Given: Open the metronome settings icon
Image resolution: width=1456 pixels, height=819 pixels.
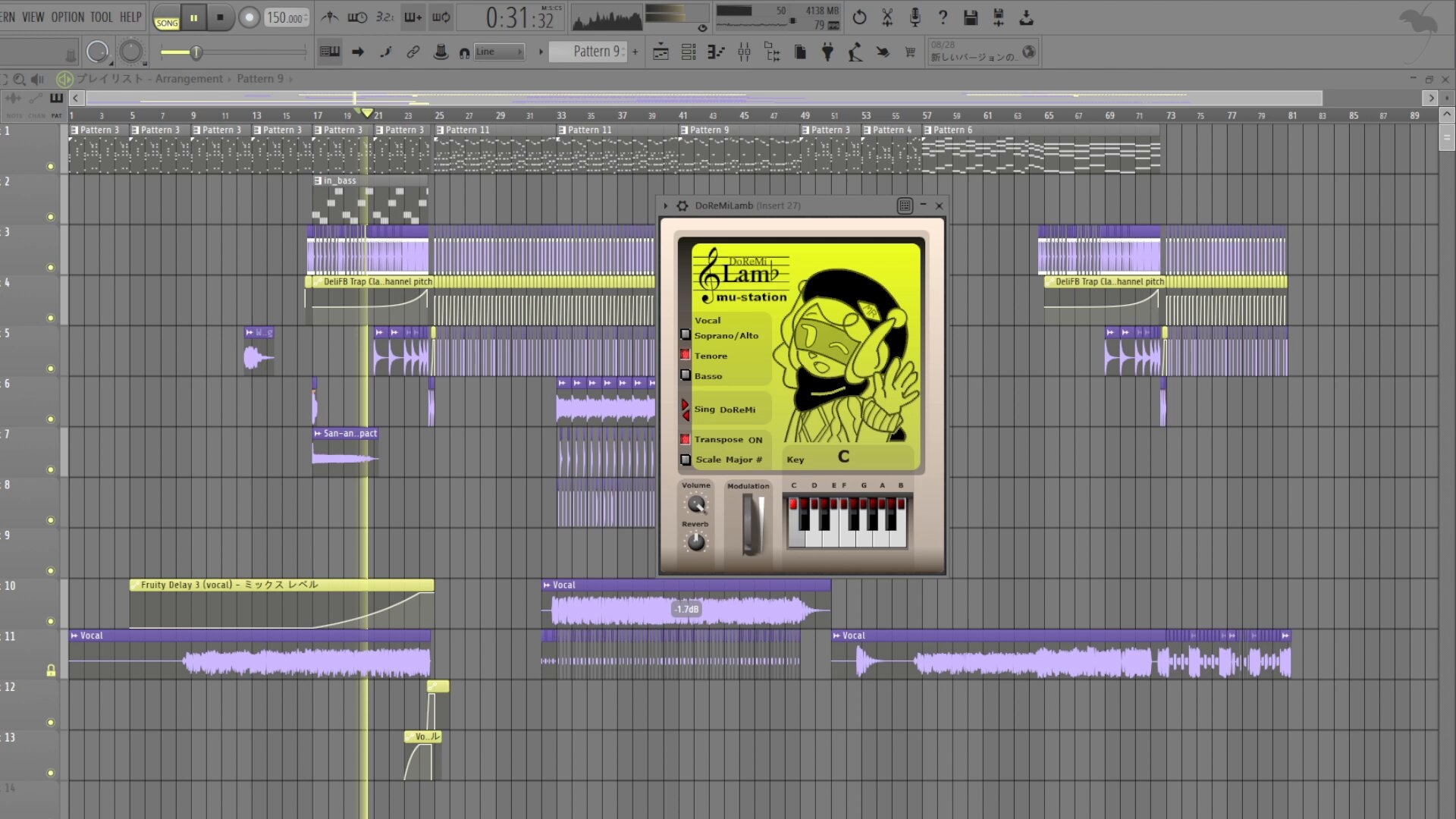Looking at the screenshot, I should tap(330, 17).
